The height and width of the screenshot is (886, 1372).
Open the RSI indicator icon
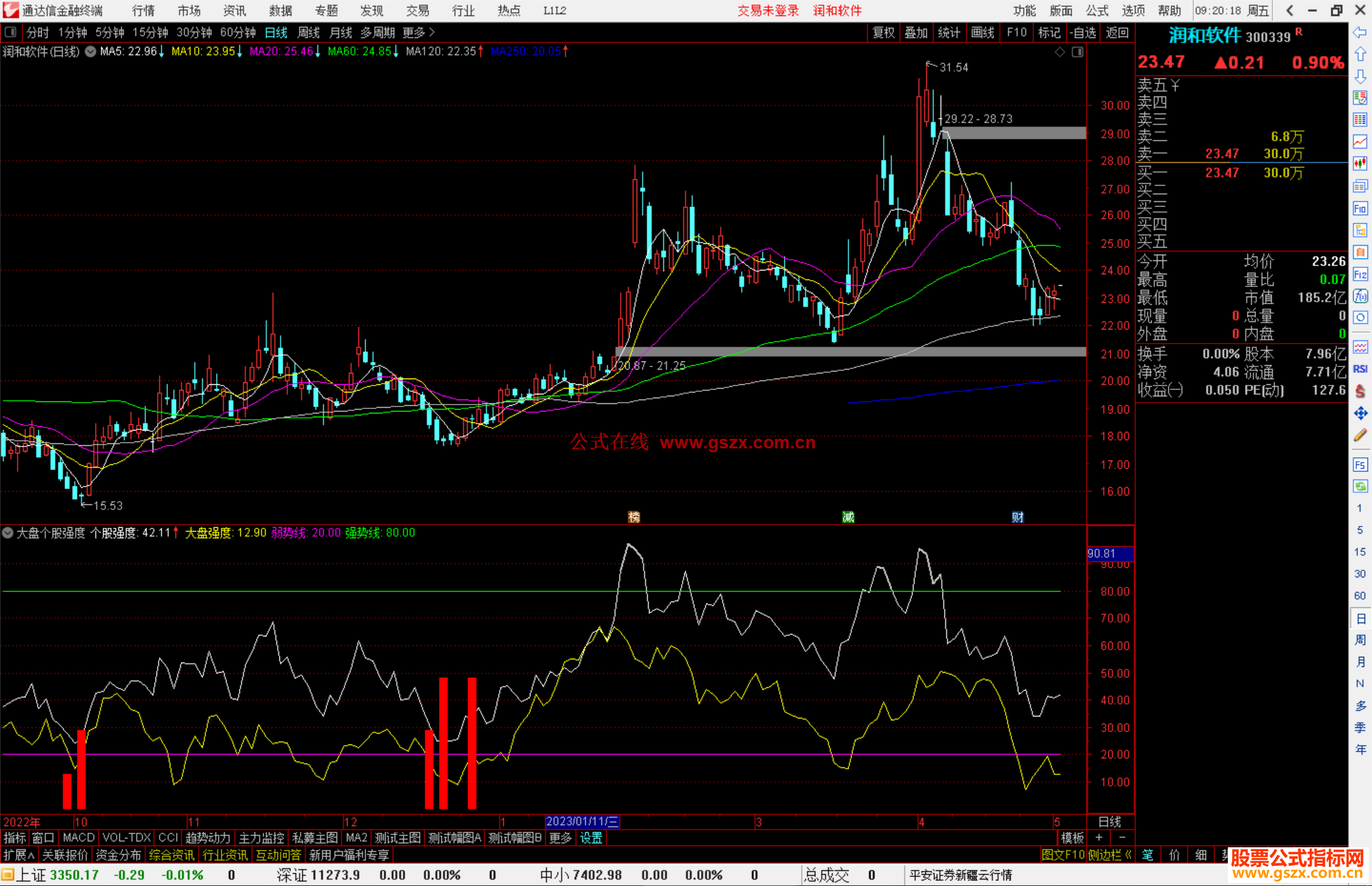1360,369
